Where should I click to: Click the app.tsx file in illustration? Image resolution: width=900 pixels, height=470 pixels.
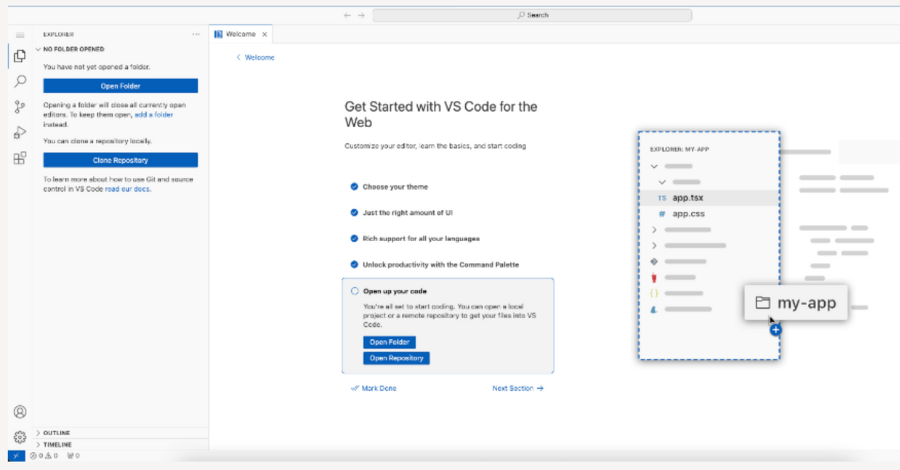688,197
